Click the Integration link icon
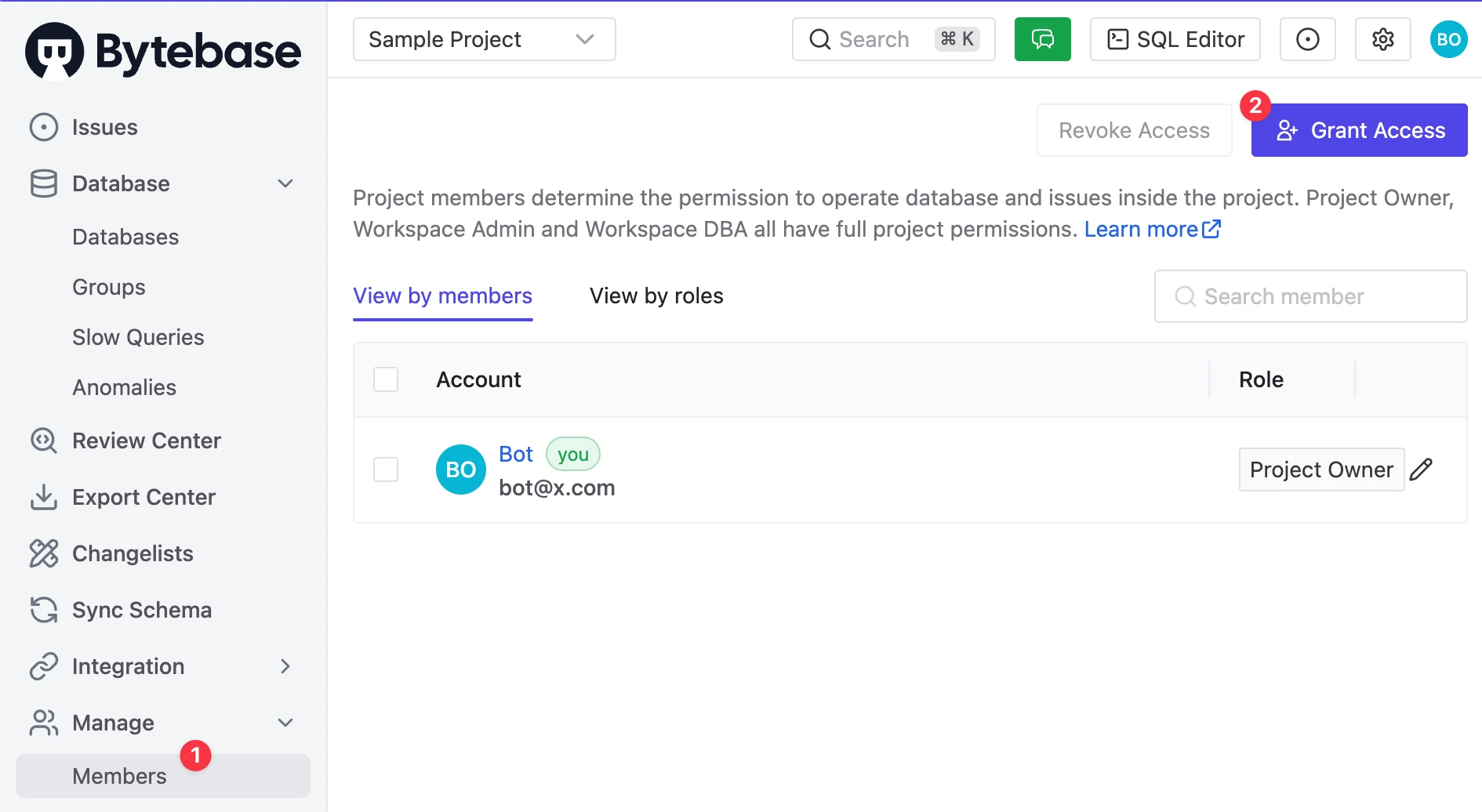The width and height of the screenshot is (1482, 812). (x=44, y=666)
